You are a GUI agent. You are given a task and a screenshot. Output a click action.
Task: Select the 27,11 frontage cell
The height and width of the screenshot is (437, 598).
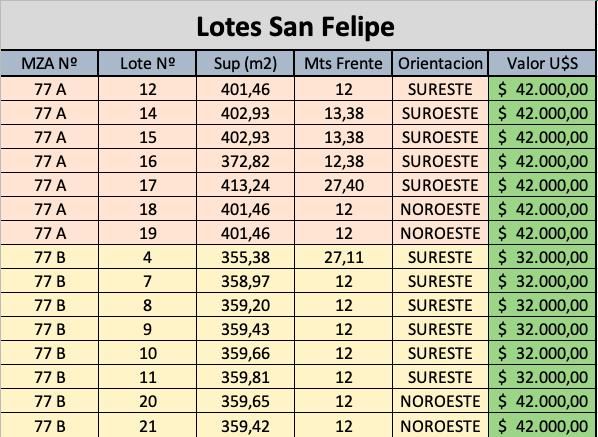click(343, 257)
